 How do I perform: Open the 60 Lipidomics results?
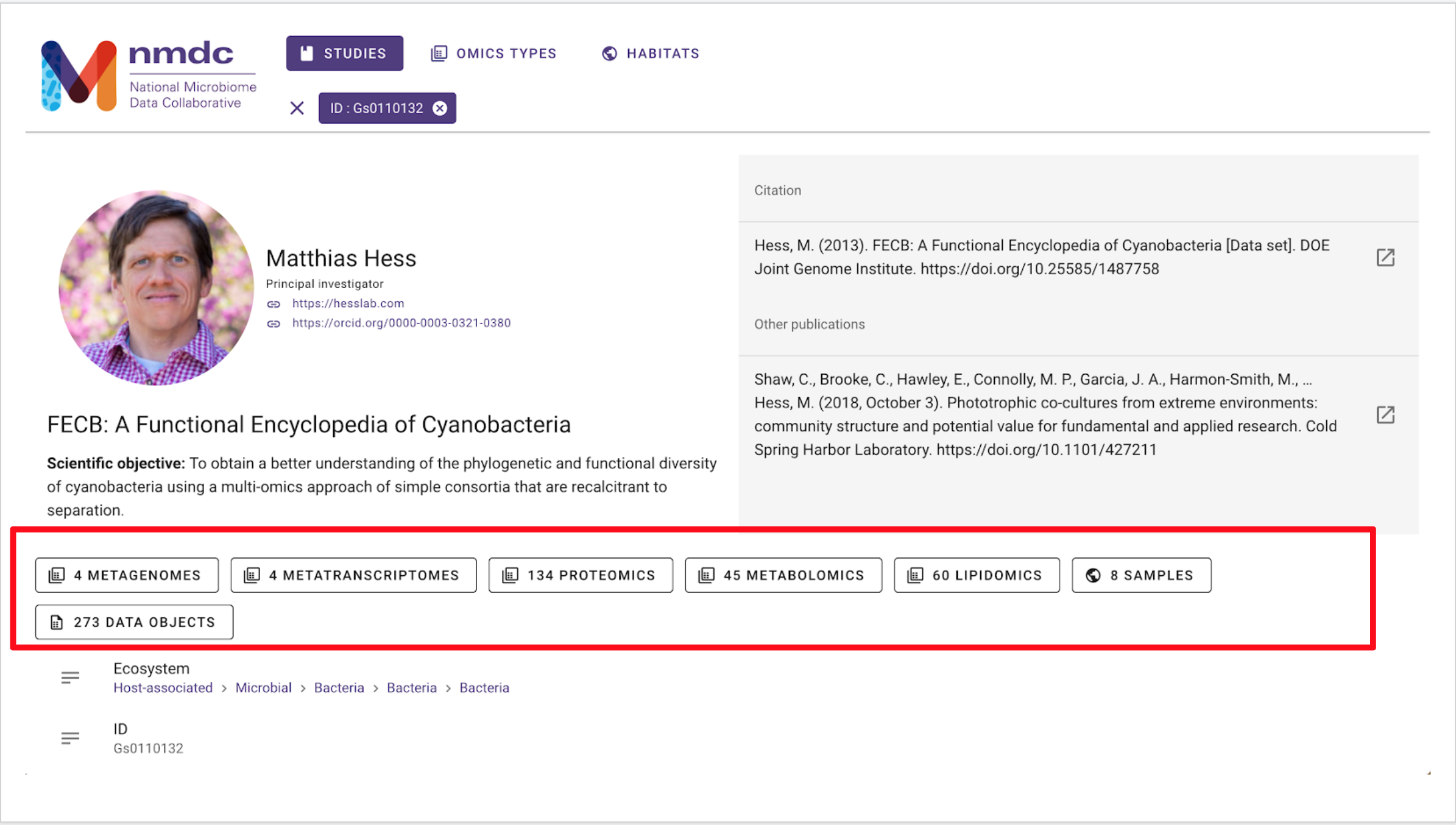coord(977,574)
